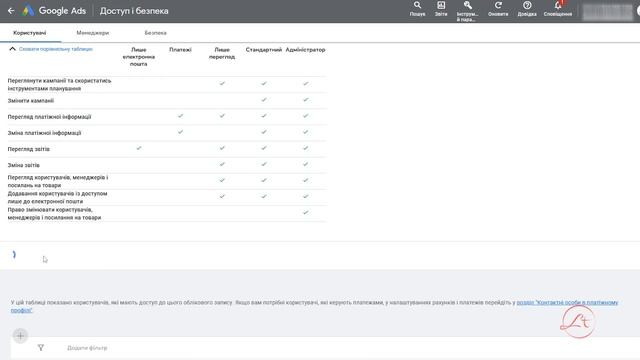Click the 'Перегляд звітів' row label

tap(29, 149)
